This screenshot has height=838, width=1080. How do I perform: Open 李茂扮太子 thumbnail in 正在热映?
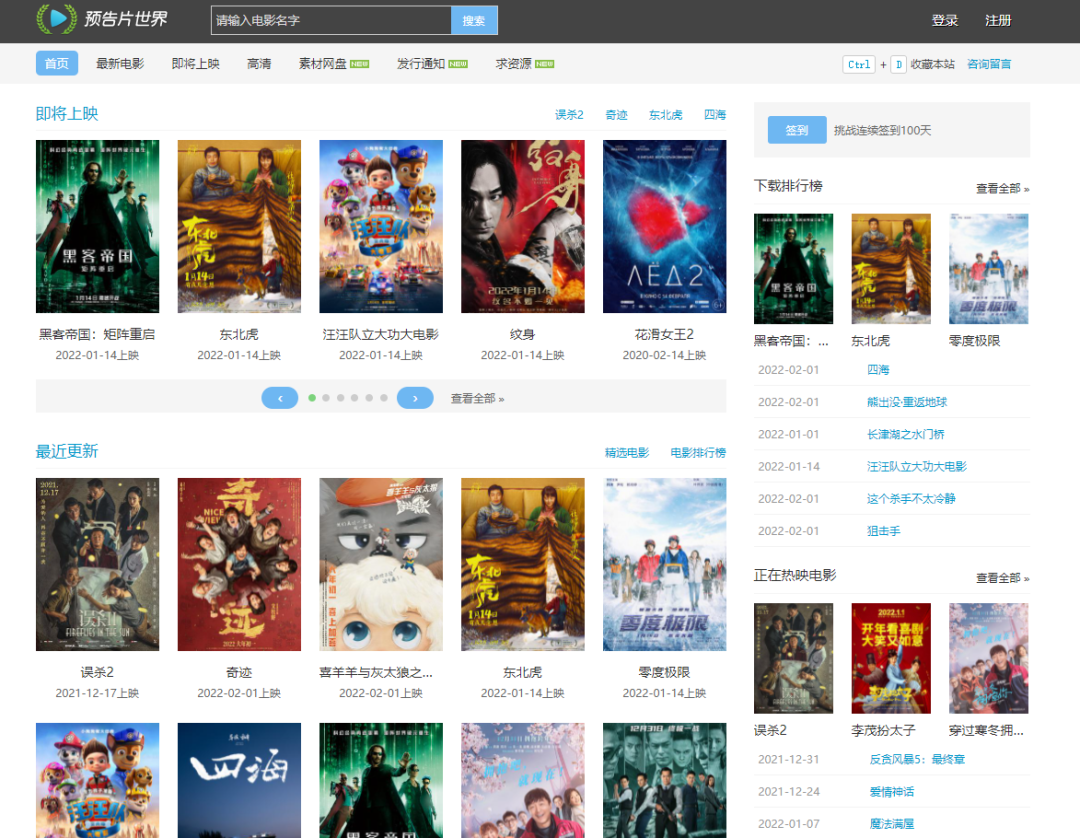891,658
